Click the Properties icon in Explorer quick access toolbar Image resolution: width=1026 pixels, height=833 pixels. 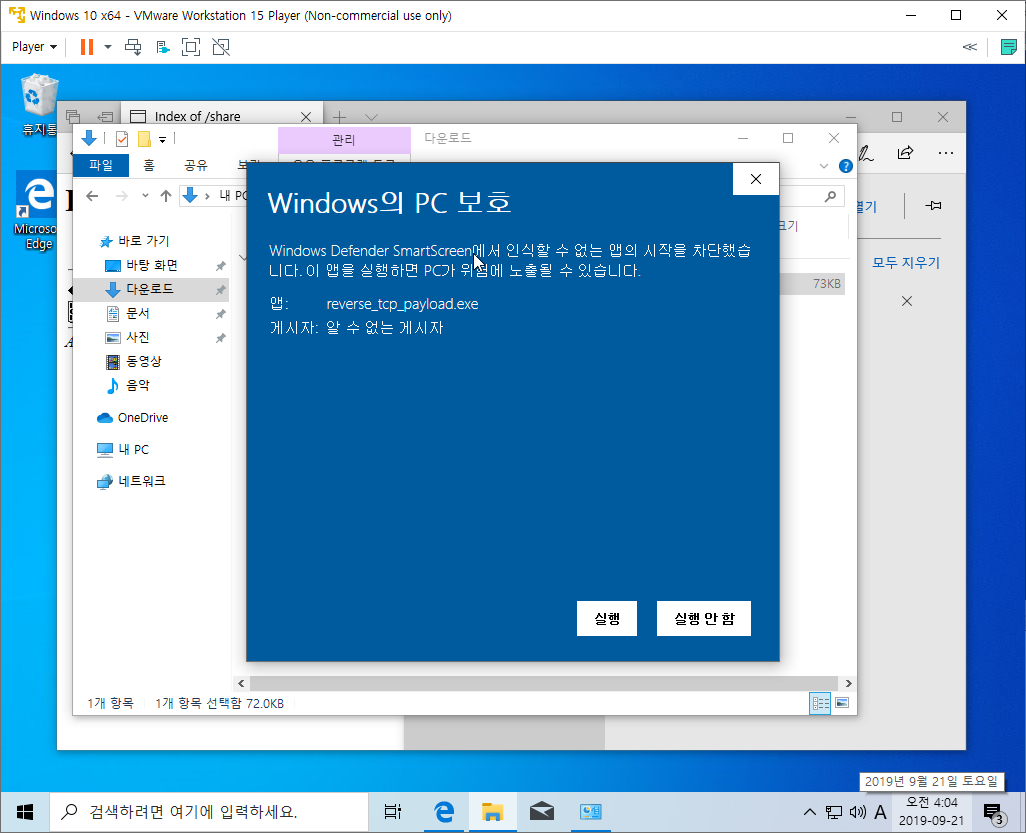pos(122,139)
